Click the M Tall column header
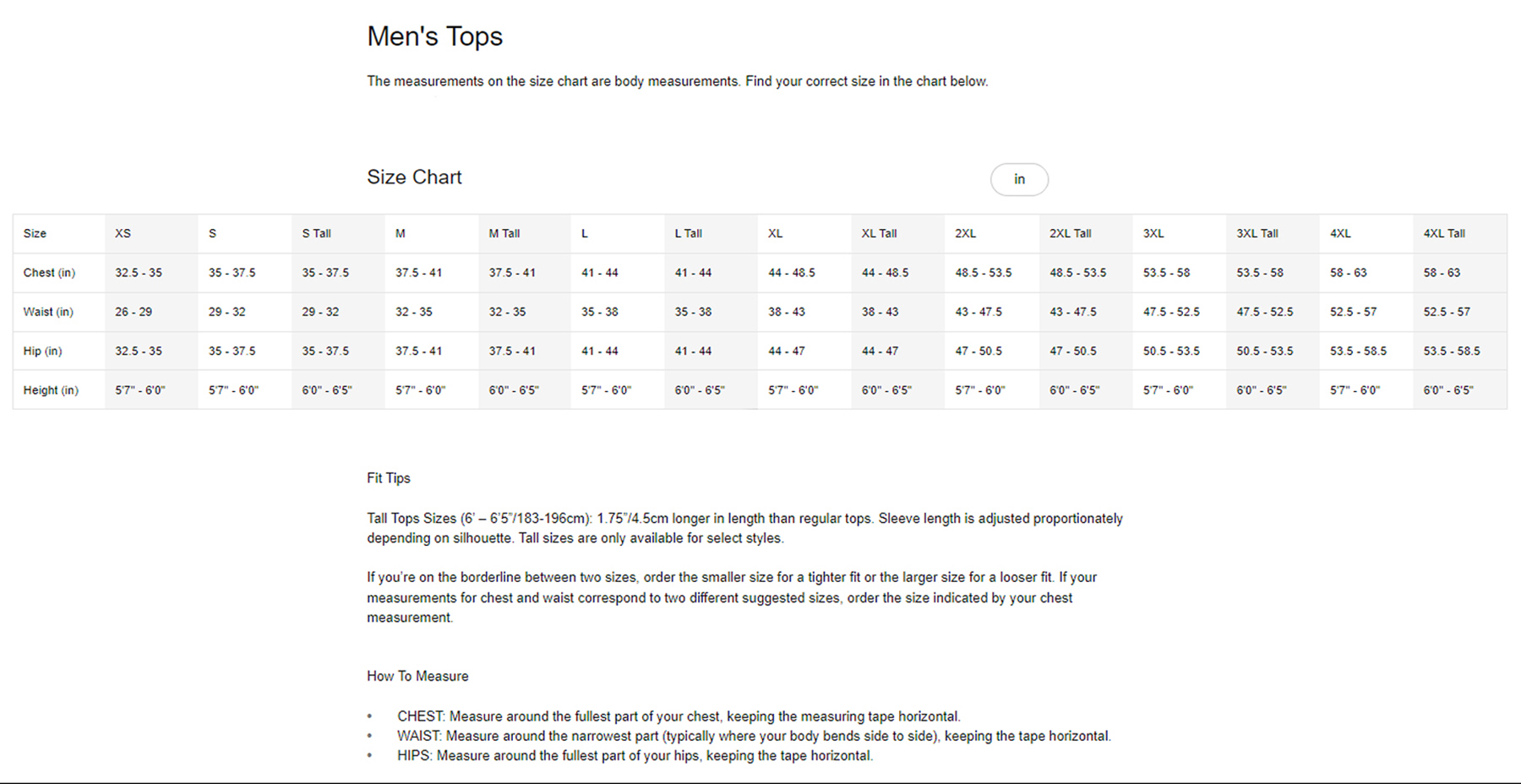 coord(504,233)
